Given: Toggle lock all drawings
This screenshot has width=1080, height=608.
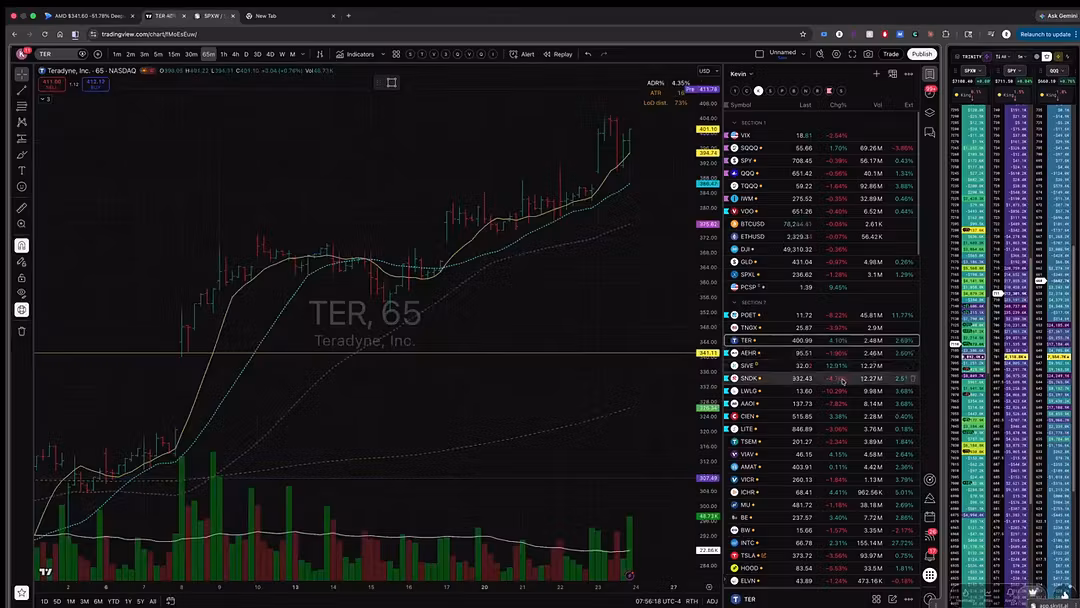Looking at the screenshot, I should click(21, 278).
